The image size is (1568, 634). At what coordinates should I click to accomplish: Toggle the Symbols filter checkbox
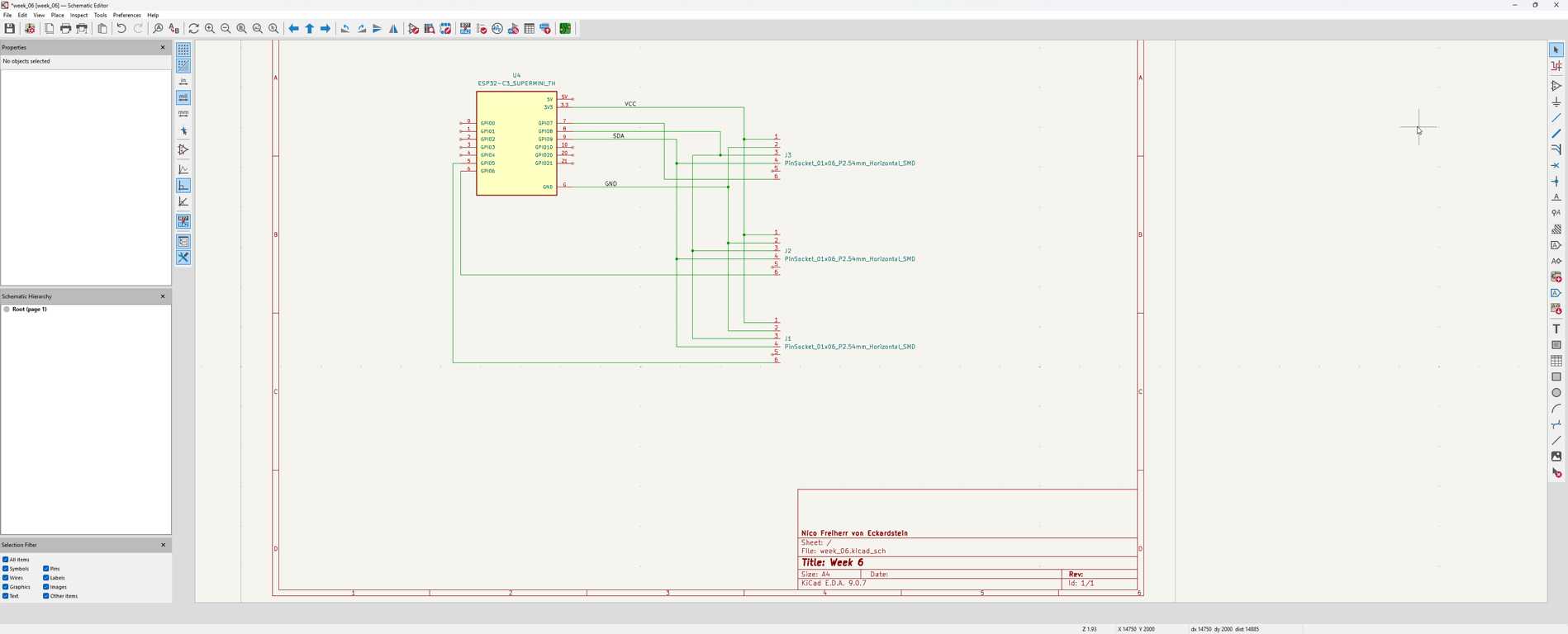[x=6, y=569]
